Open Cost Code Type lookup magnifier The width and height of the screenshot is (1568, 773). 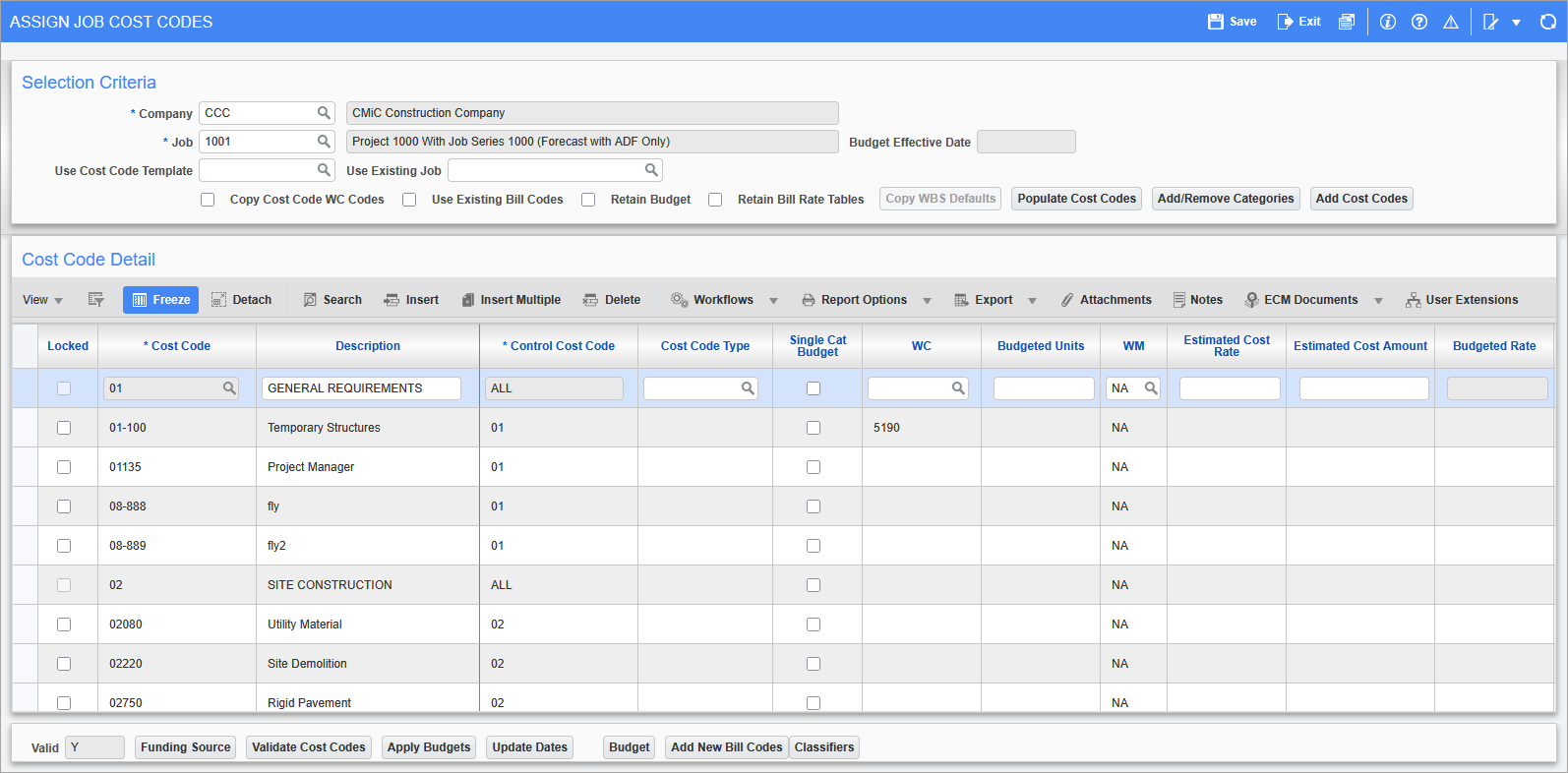click(748, 388)
